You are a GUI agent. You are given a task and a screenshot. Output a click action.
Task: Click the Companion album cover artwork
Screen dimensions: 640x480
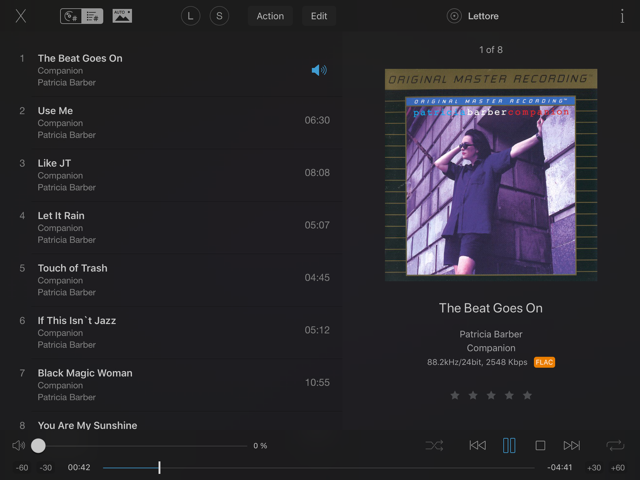tap(491, 175)
